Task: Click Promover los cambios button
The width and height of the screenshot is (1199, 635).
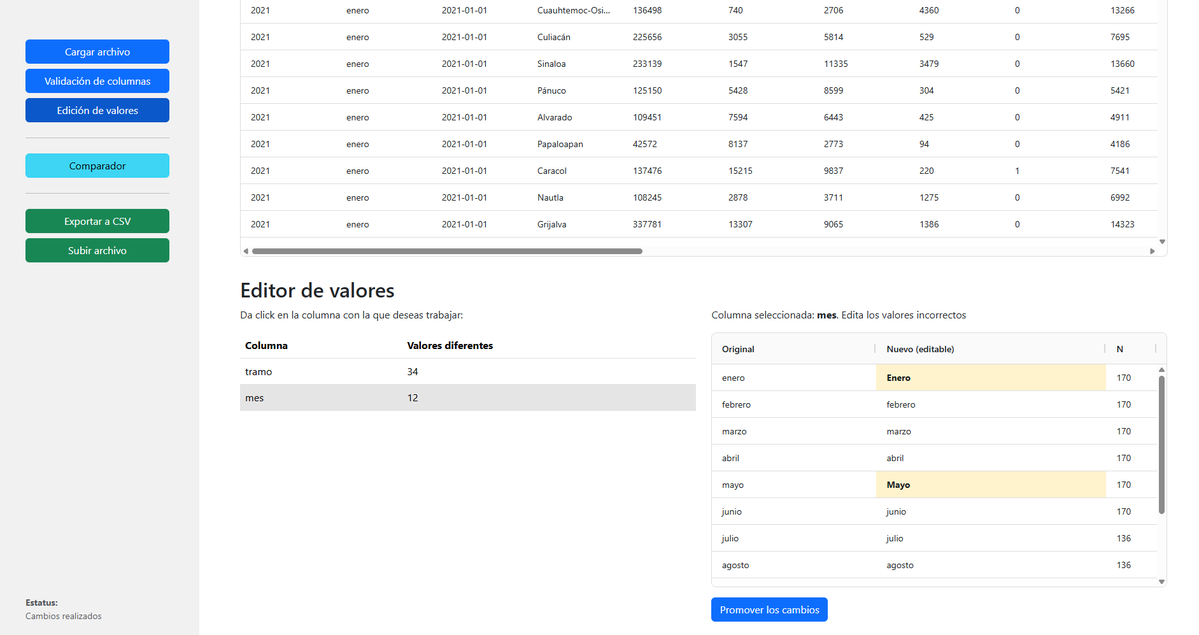Action: click(x=769, y=610)
